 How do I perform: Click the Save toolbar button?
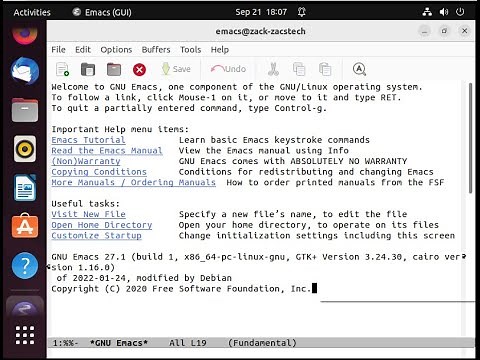pyautogui.click(x=176, y=69)
